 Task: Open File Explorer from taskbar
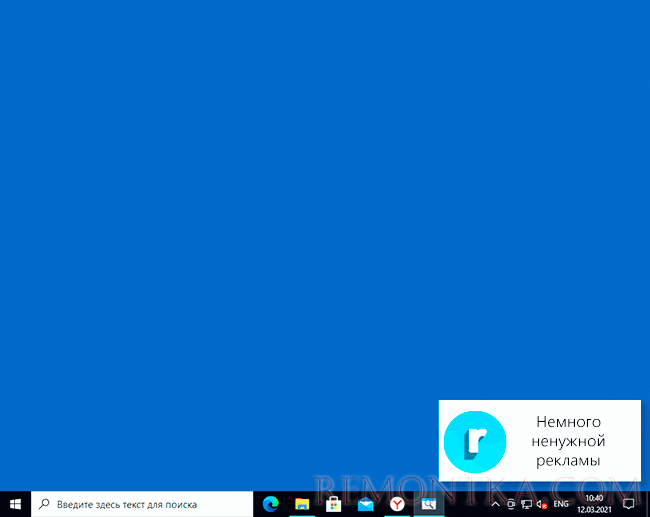click(302, 504)
